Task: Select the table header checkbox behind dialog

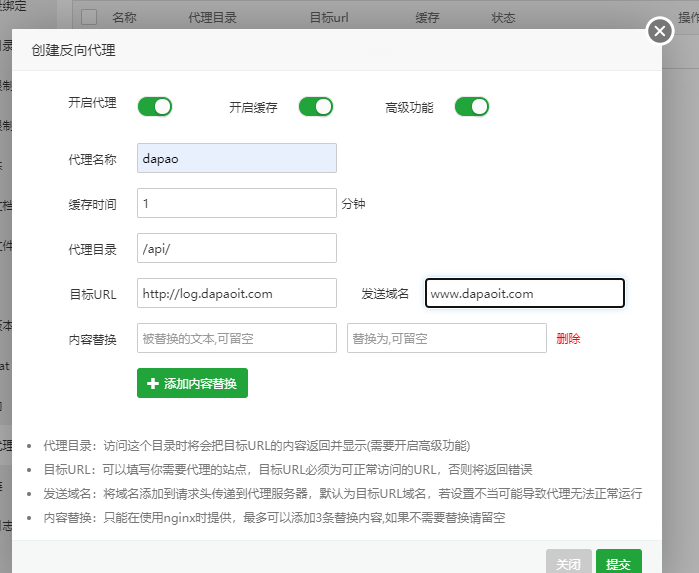Action: pos(89,17)
